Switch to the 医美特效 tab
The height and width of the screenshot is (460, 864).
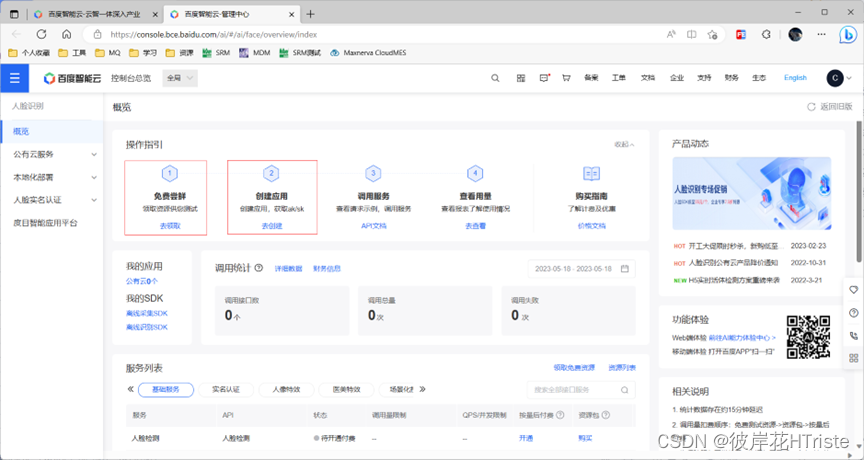347,389
